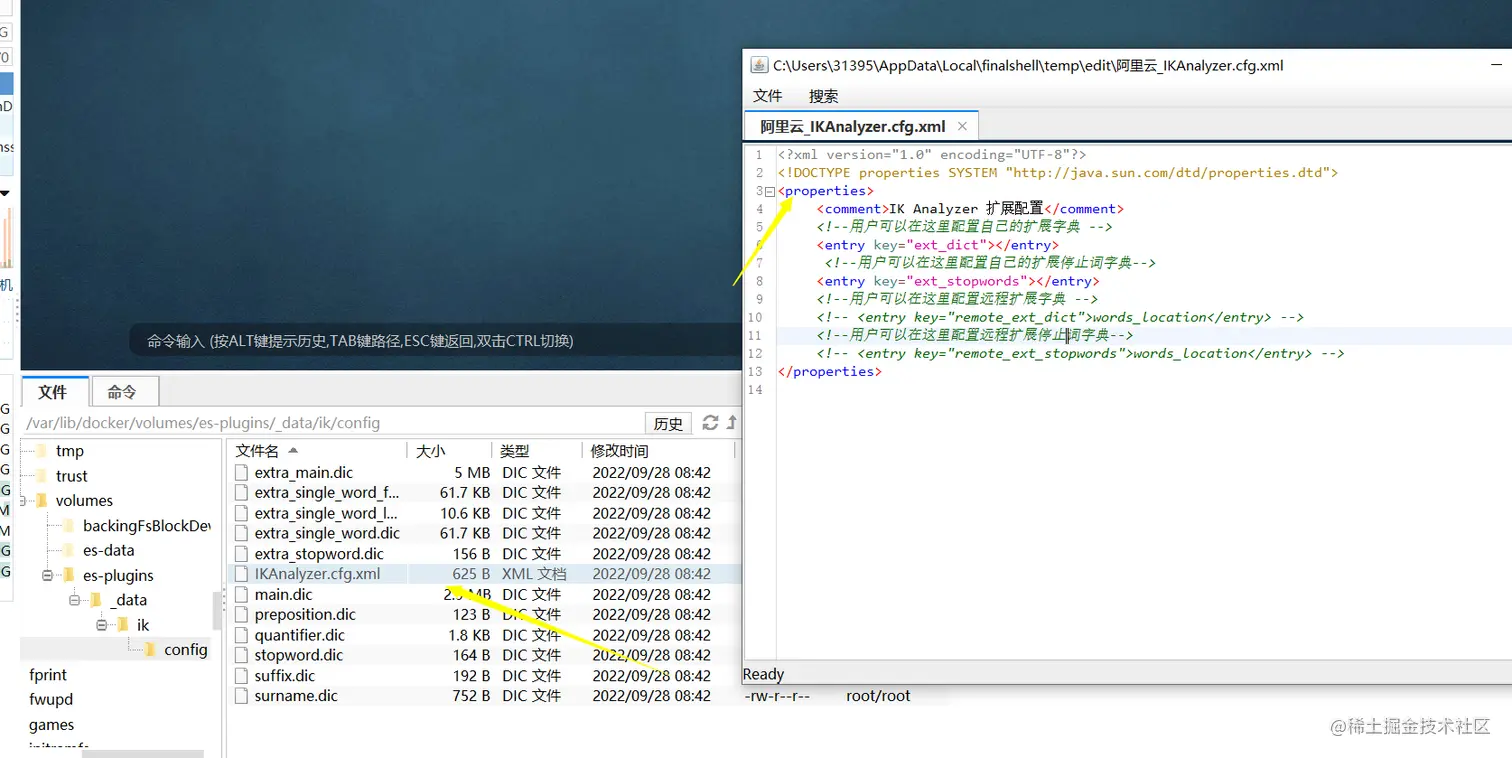The image size is (1512, 758).
Task: Select the config folder icon
Action: point(150,650)
